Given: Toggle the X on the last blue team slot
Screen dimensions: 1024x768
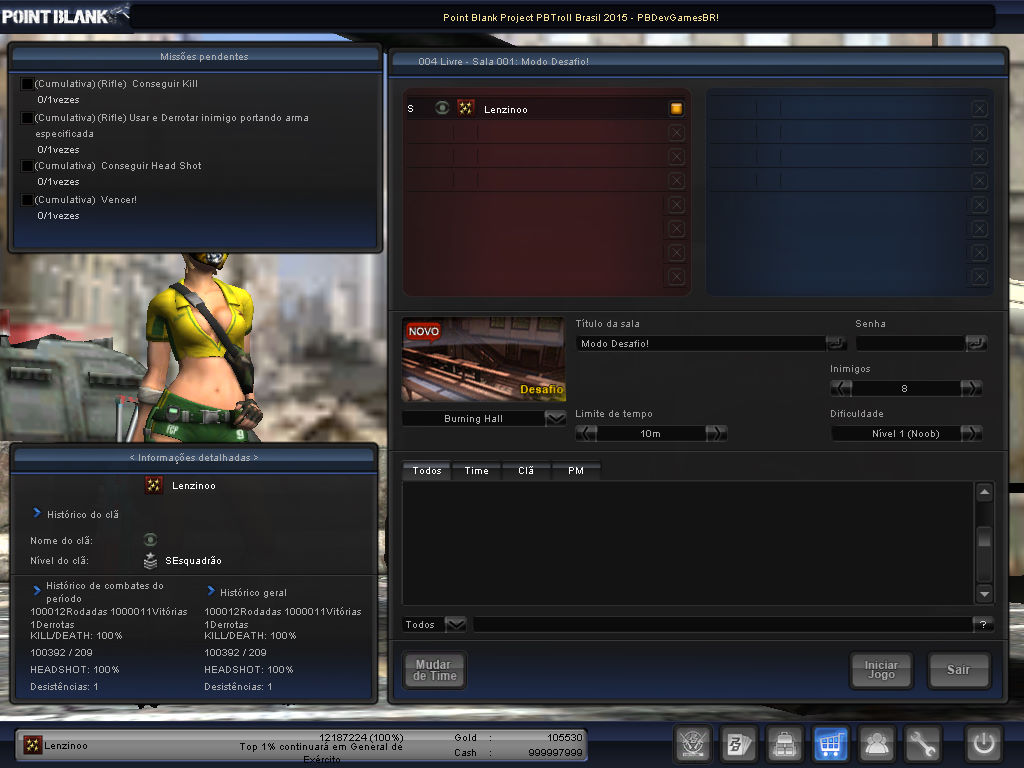Looking at the screenshot, I should [x=979, y=277].
